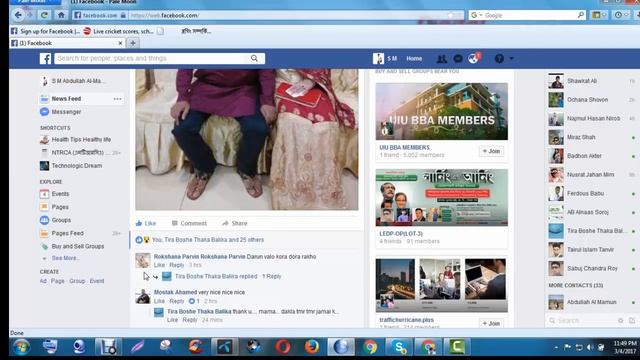The height and width of the screenshot is (360, 640).
Task: Close the Facebook browser tab
Action: (120, 43)
